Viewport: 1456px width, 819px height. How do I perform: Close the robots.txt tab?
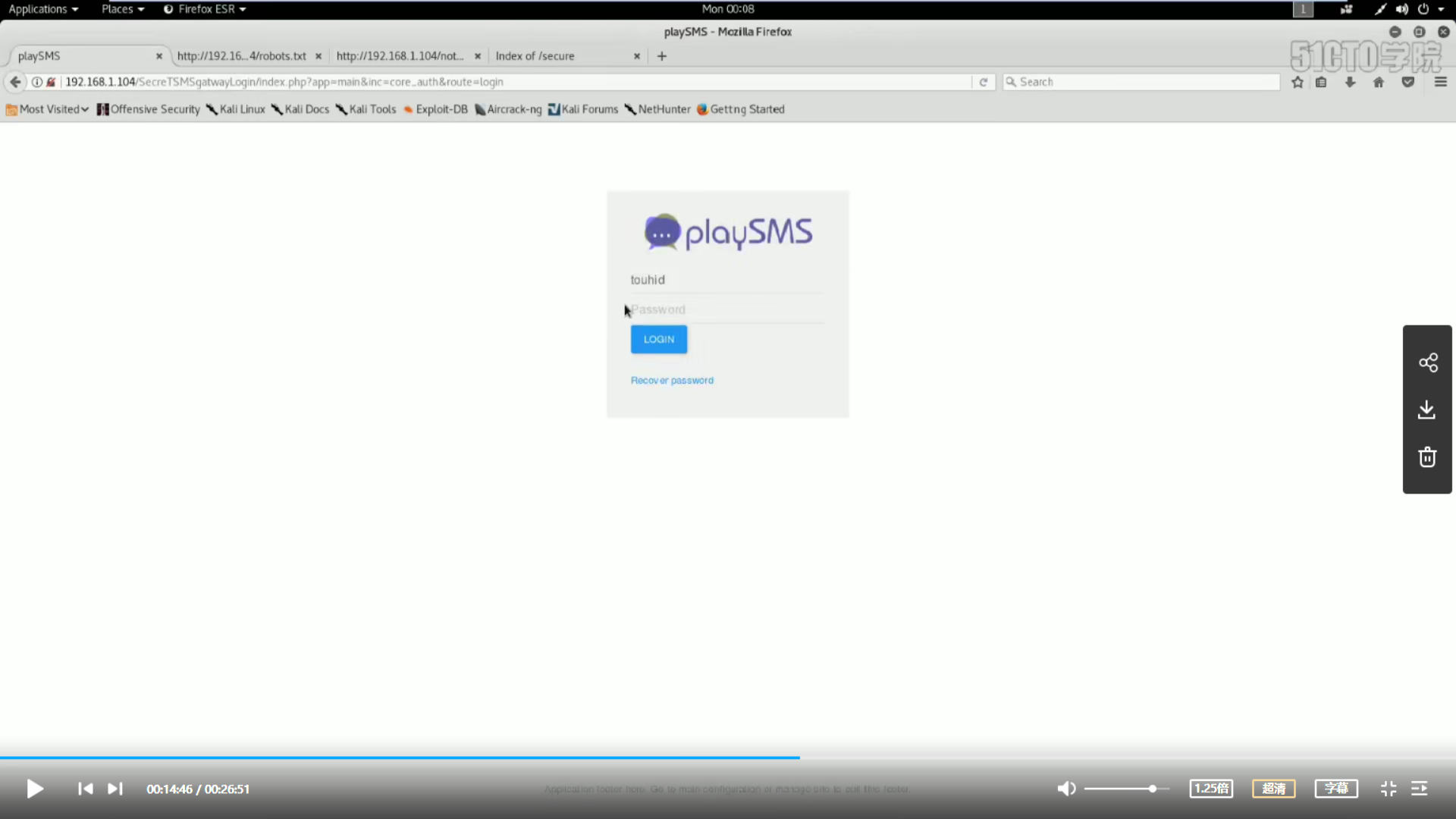tap(318, 56)
